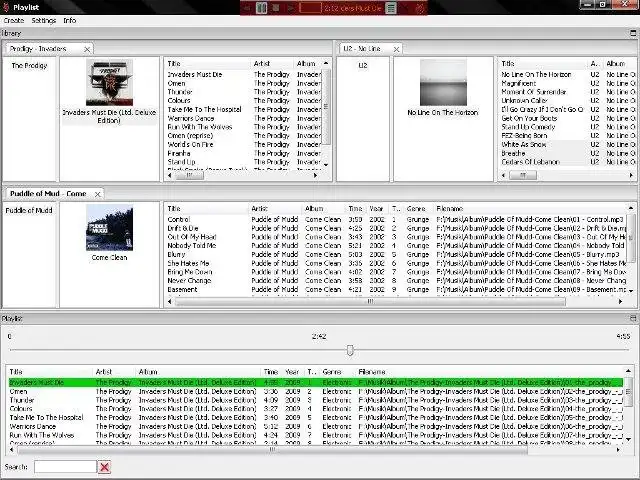Select the Invaders Must Die album cover
The image size is (640, 480).
pyautogui.click(x=109, y=82)
